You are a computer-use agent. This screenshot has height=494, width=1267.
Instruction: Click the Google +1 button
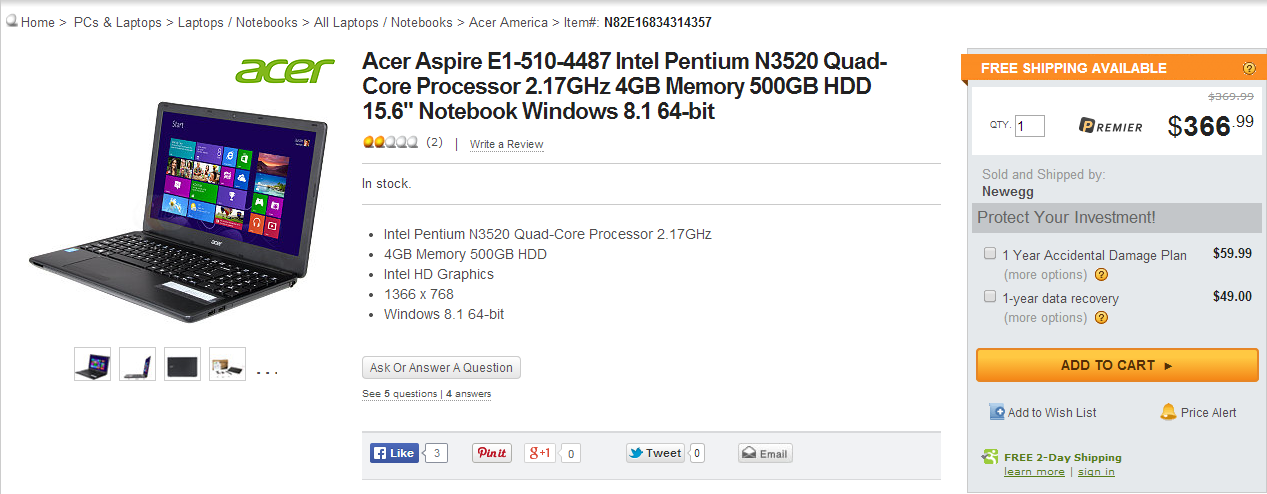(540, 453)
